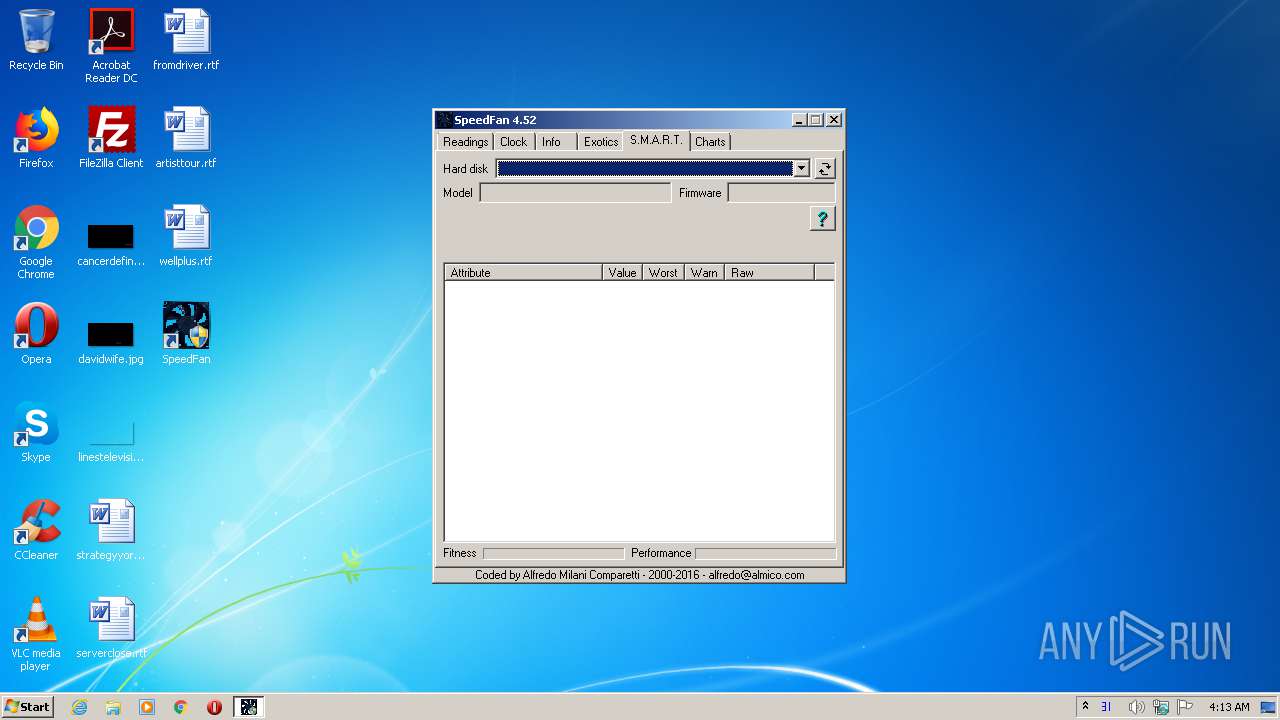Launch Google Chrome from the desktop
Screen dimensions: 1280x720
click(x=36, y=242)
